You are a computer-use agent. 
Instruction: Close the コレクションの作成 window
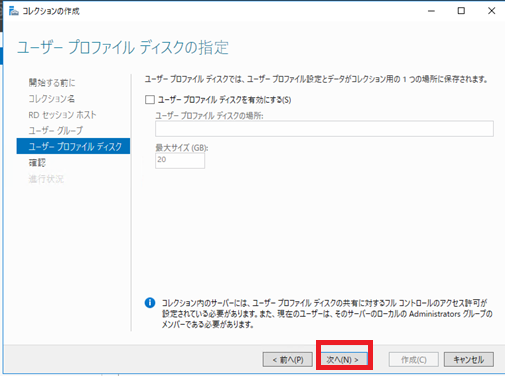[x=491, y=11]
